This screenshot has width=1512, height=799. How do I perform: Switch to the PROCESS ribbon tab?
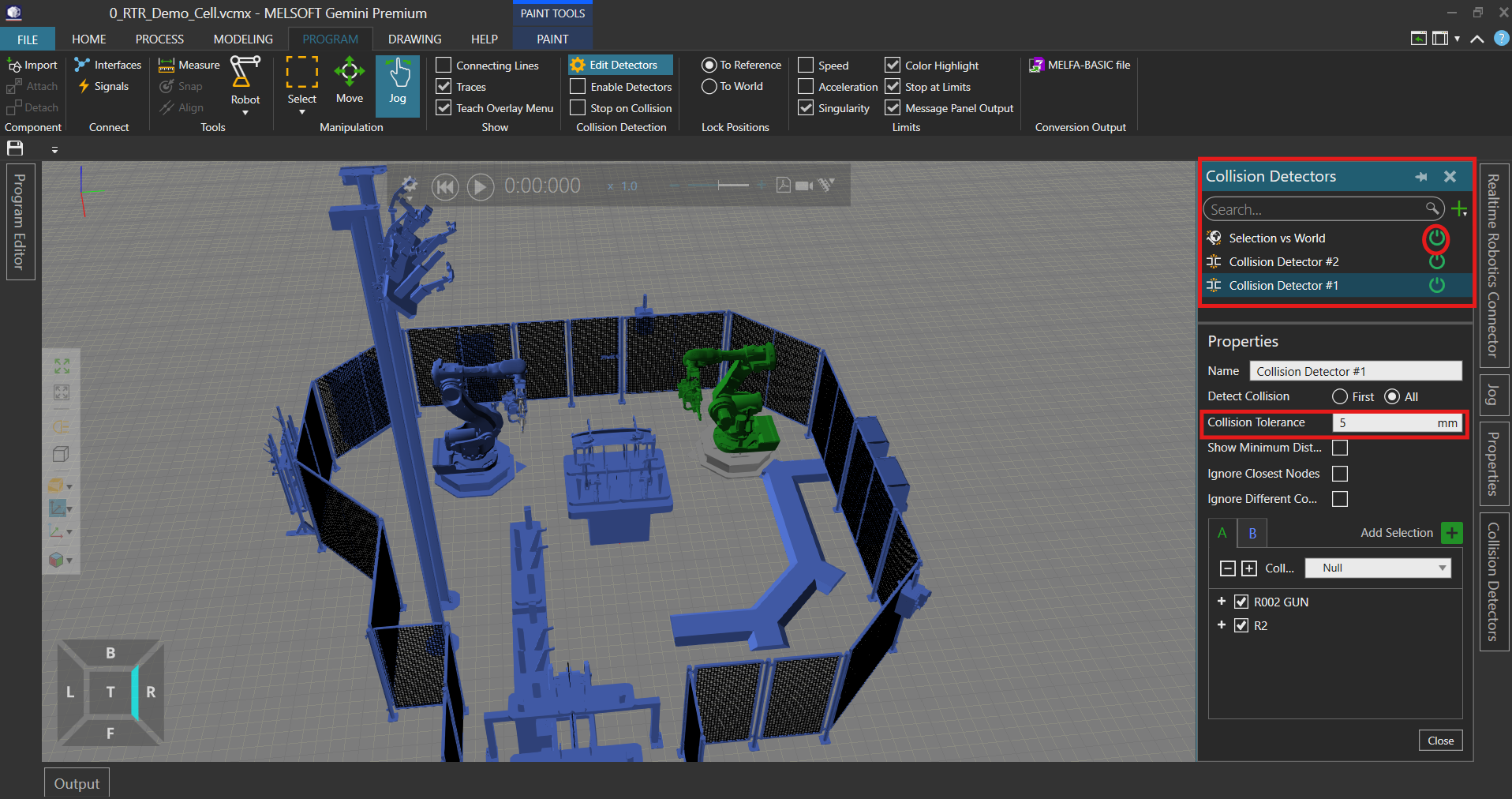tap(159, 39)
